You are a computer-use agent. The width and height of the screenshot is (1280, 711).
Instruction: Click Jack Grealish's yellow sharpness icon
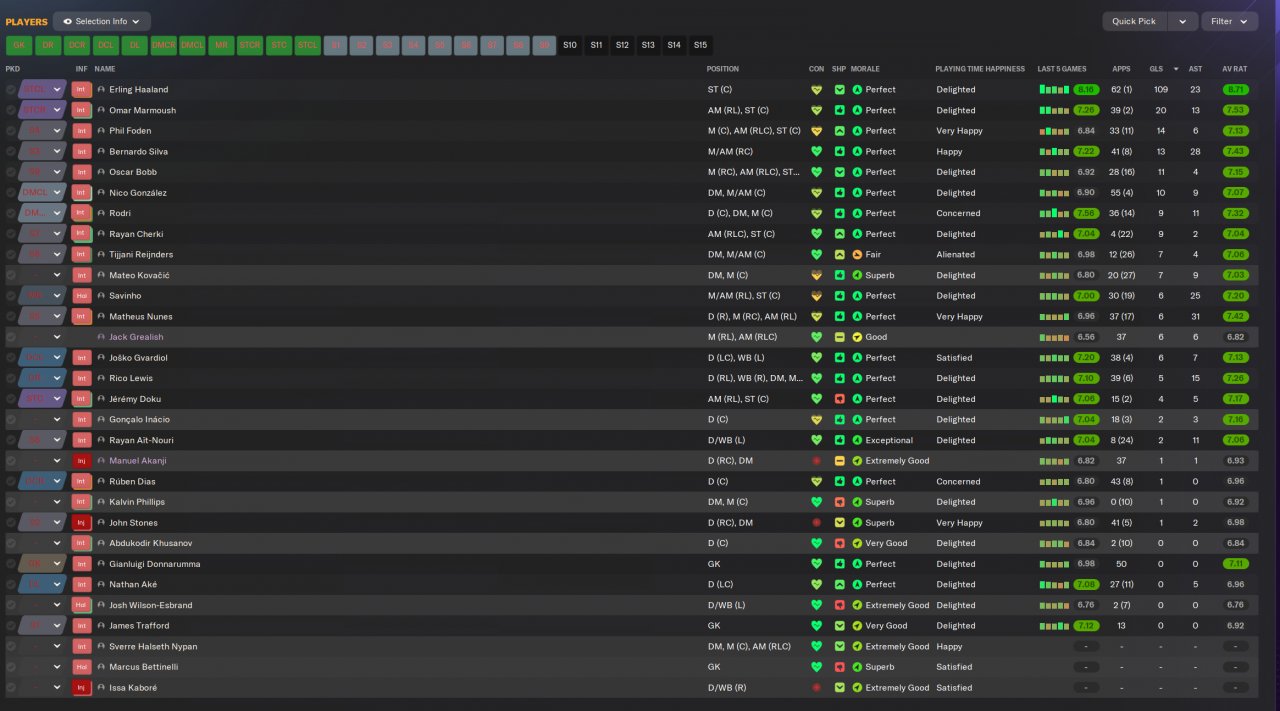click(840, 337)
